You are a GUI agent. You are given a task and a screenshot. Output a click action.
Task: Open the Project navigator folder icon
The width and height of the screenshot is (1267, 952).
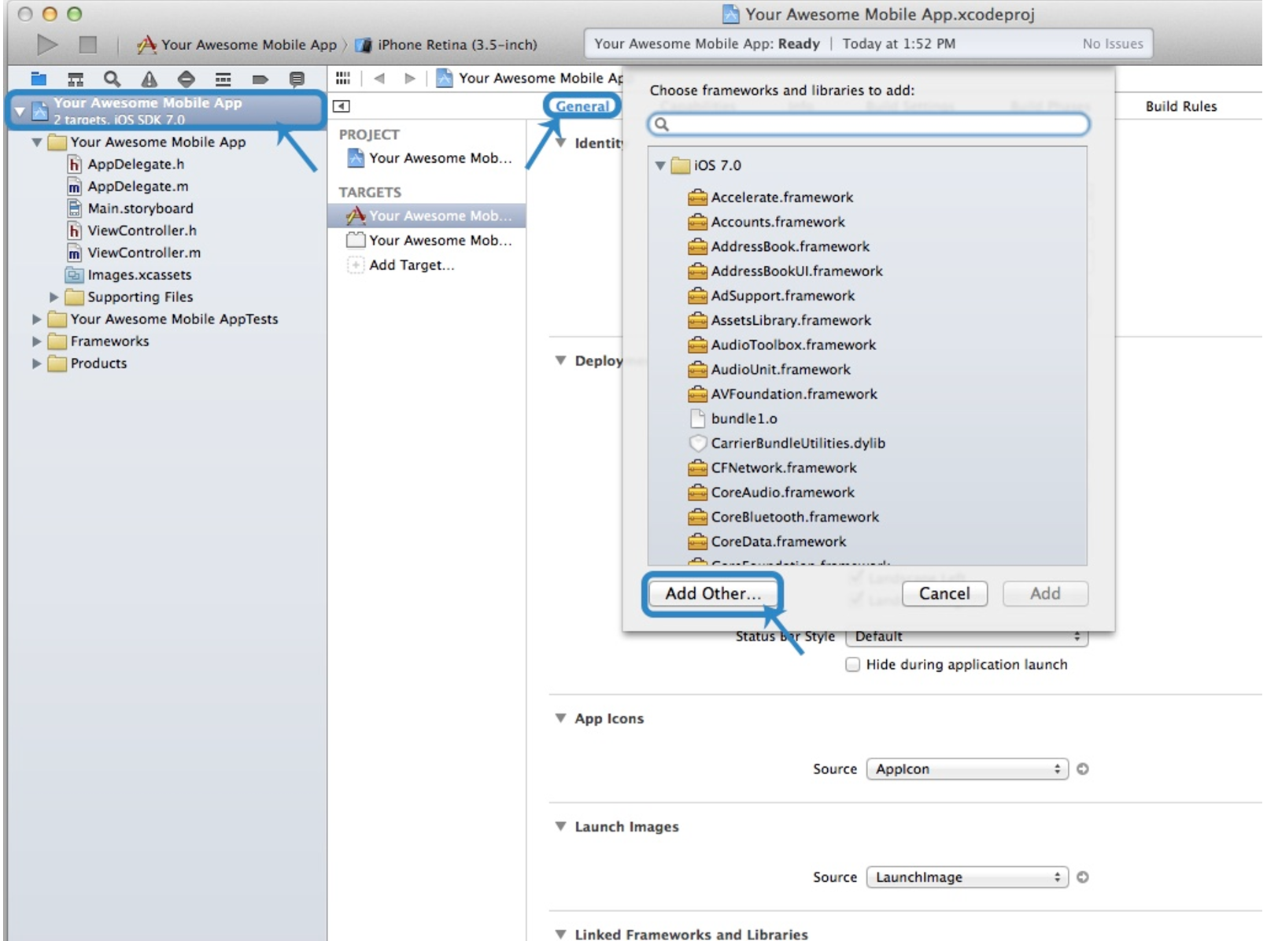coord(39,79)
